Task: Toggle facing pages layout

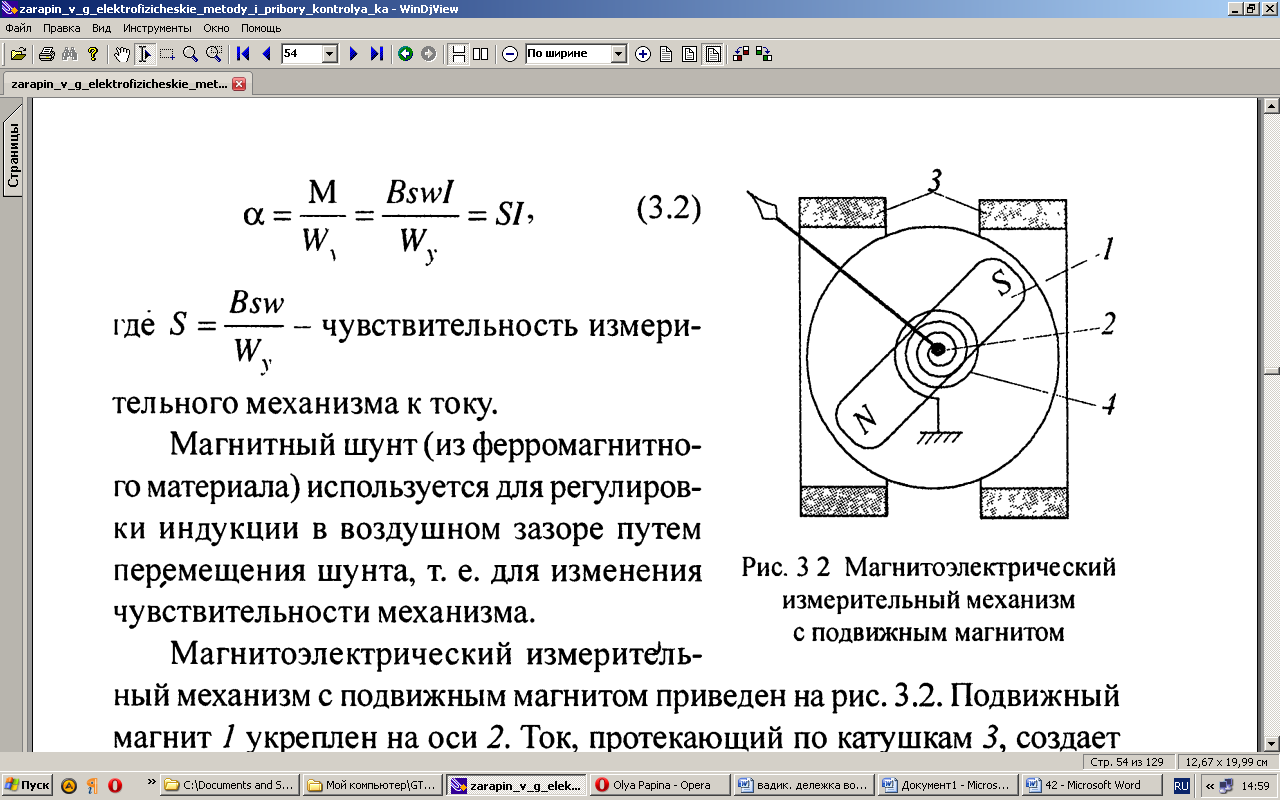Action: (x=480, y=54)
